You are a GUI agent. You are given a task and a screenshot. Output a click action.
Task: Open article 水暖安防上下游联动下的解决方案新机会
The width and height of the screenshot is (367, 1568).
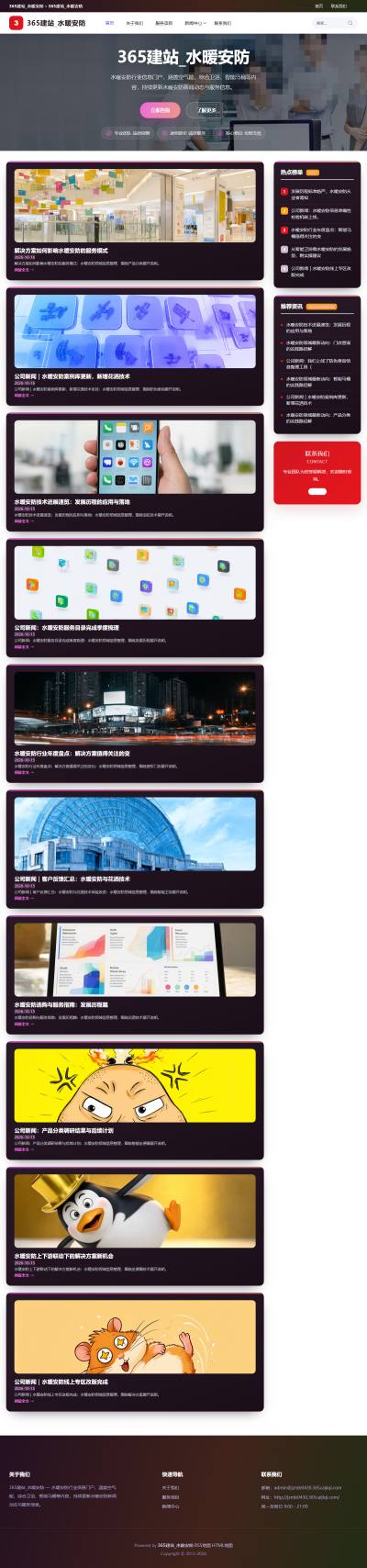(x=64, y=1257)
